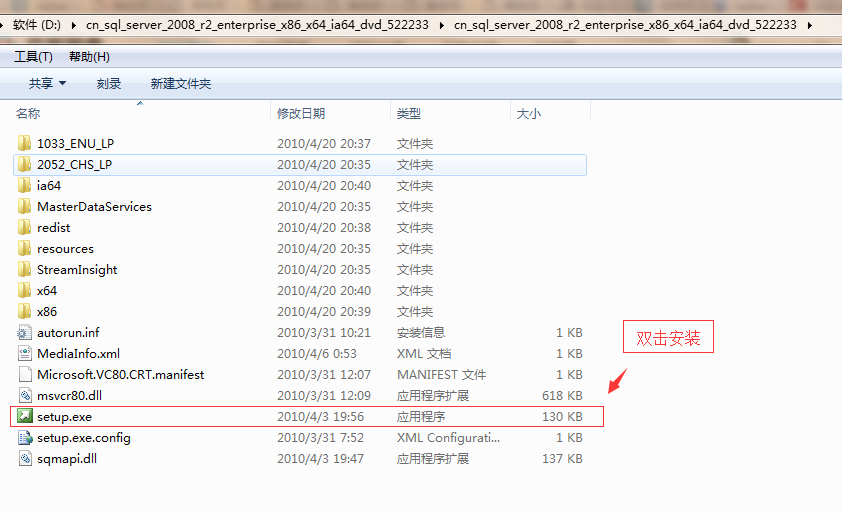
Task: Click the setup.exe.config file icon
Action: tap(25, 437)
